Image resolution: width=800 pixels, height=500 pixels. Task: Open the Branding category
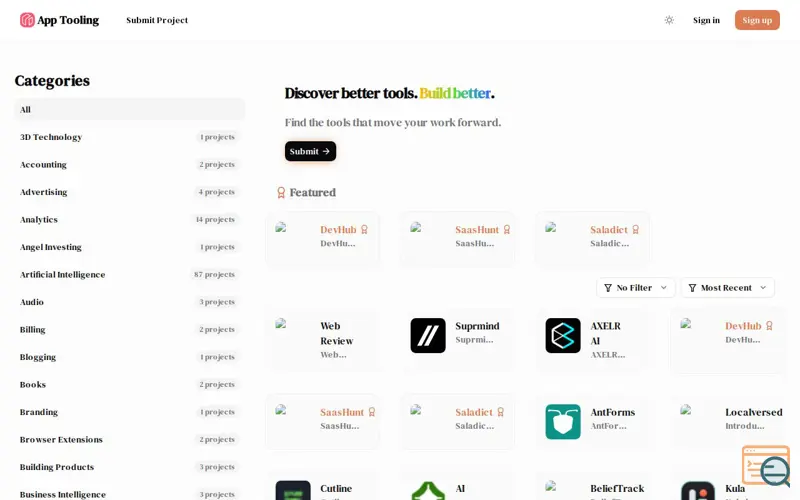pos(130,412)
